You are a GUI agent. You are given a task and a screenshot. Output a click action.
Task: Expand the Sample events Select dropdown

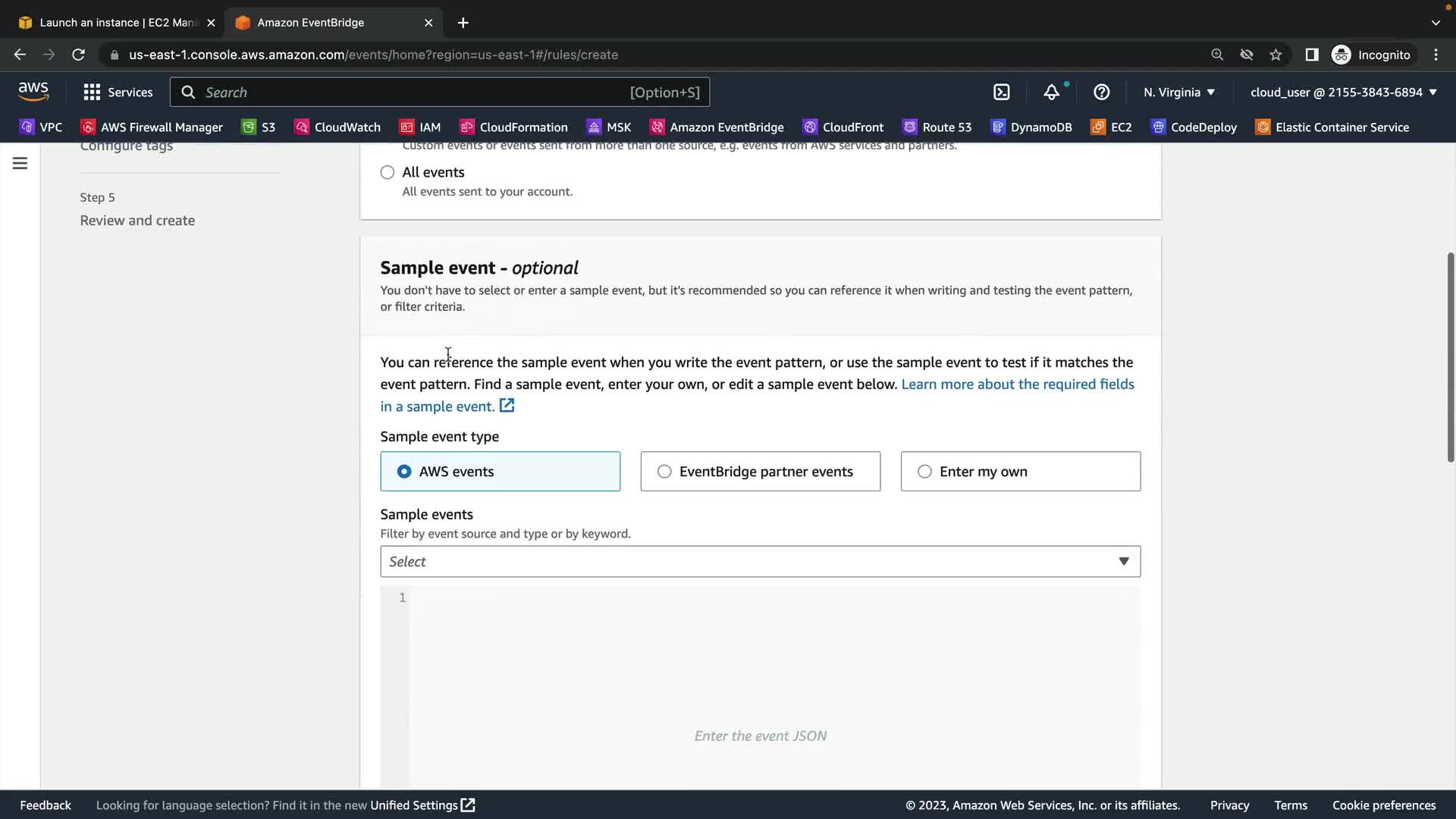coord(760,562)
